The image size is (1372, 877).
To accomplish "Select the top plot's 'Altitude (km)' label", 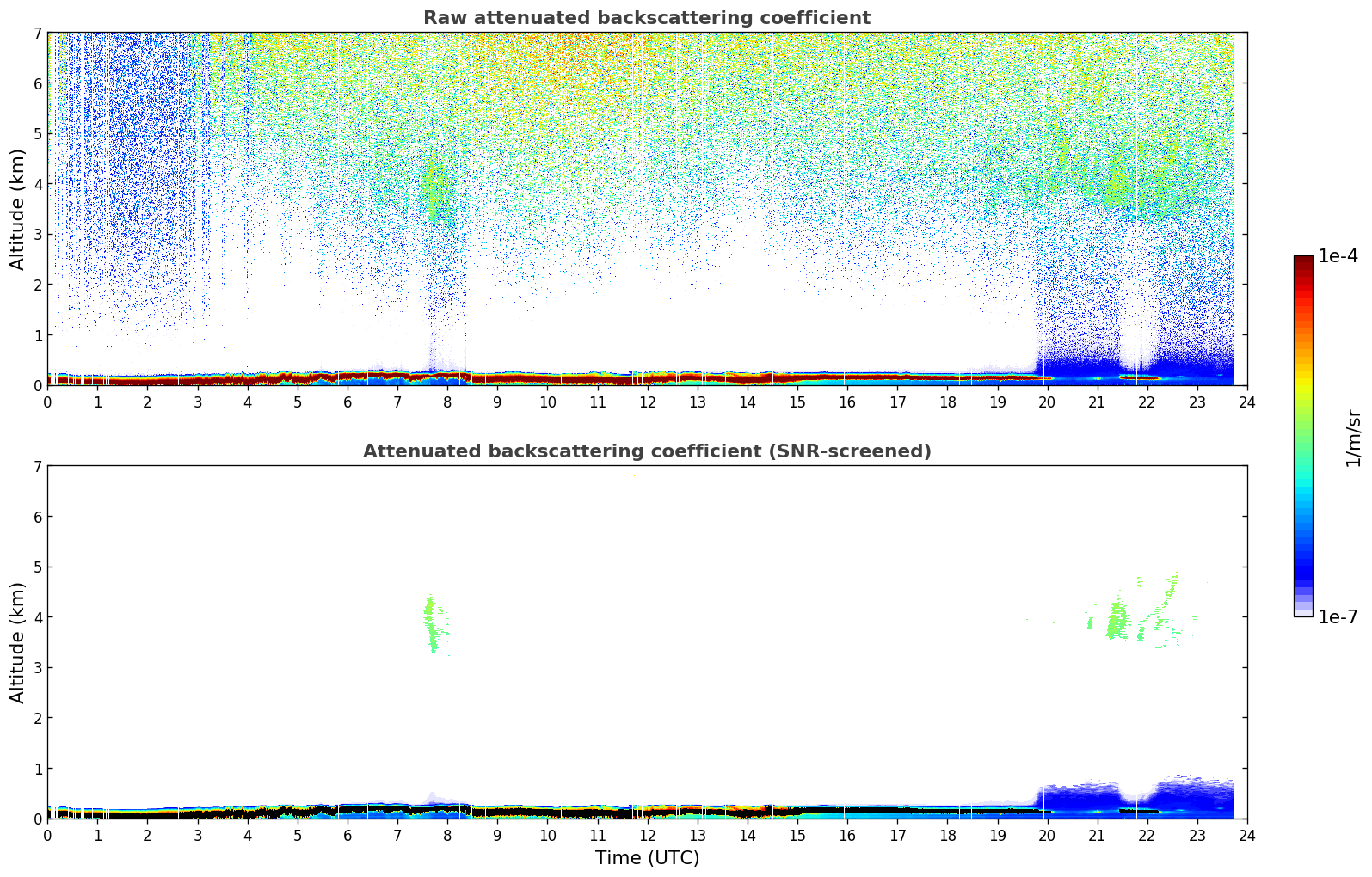I will click(x=18, y=209).
